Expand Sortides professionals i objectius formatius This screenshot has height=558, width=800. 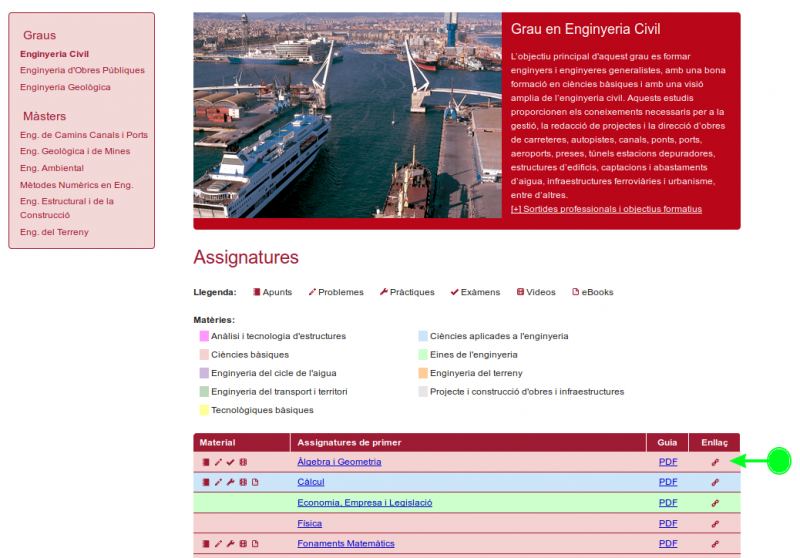point(606,209)
